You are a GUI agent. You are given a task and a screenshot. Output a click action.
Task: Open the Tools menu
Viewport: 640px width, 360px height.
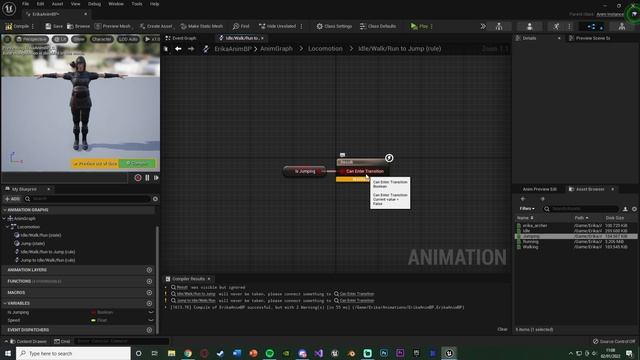(137, 4)
